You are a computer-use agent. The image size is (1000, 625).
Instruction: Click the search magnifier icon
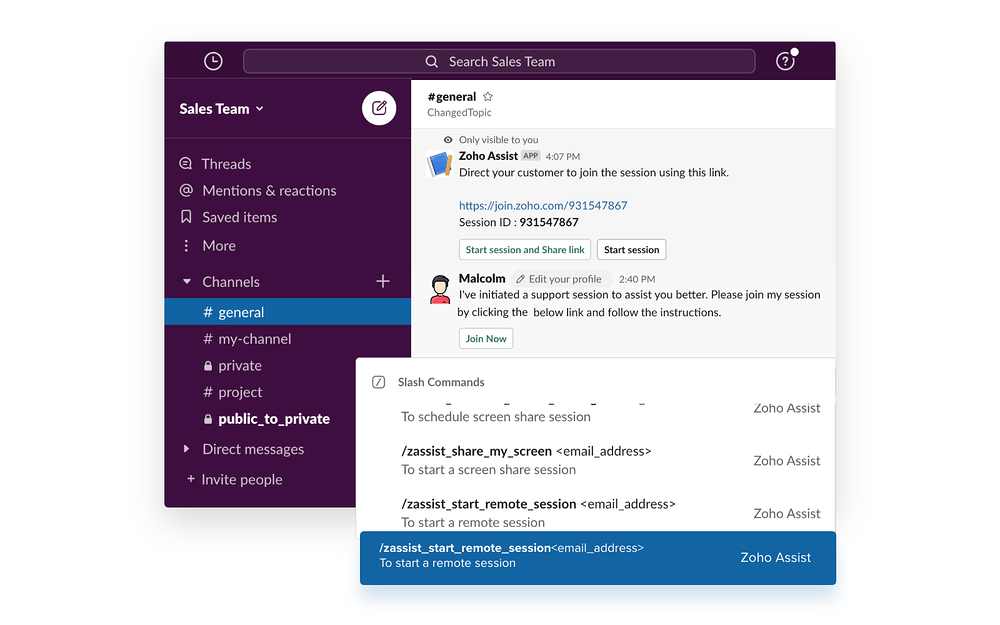coord(432,62)
